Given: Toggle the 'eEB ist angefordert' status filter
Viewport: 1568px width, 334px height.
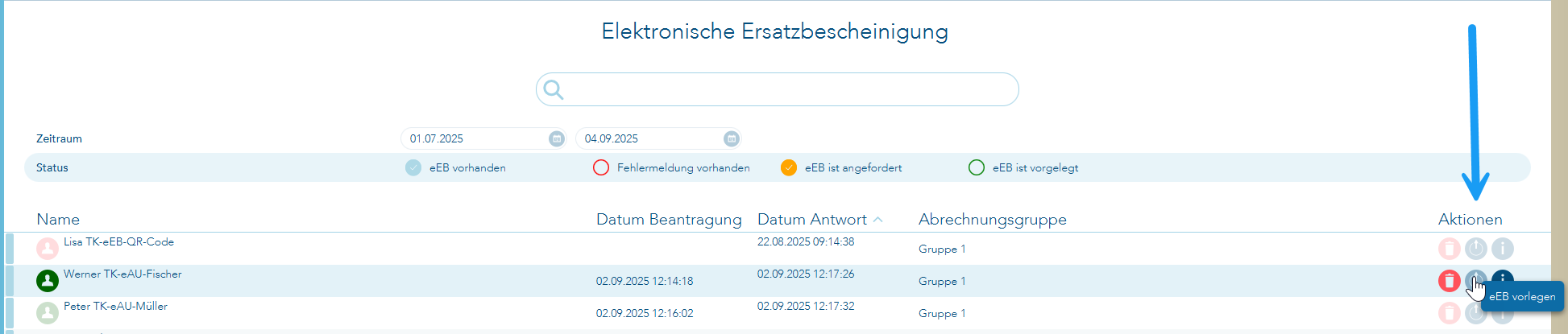Looking at the screenshot, I should pyautogui.click(x=789, y=167).
